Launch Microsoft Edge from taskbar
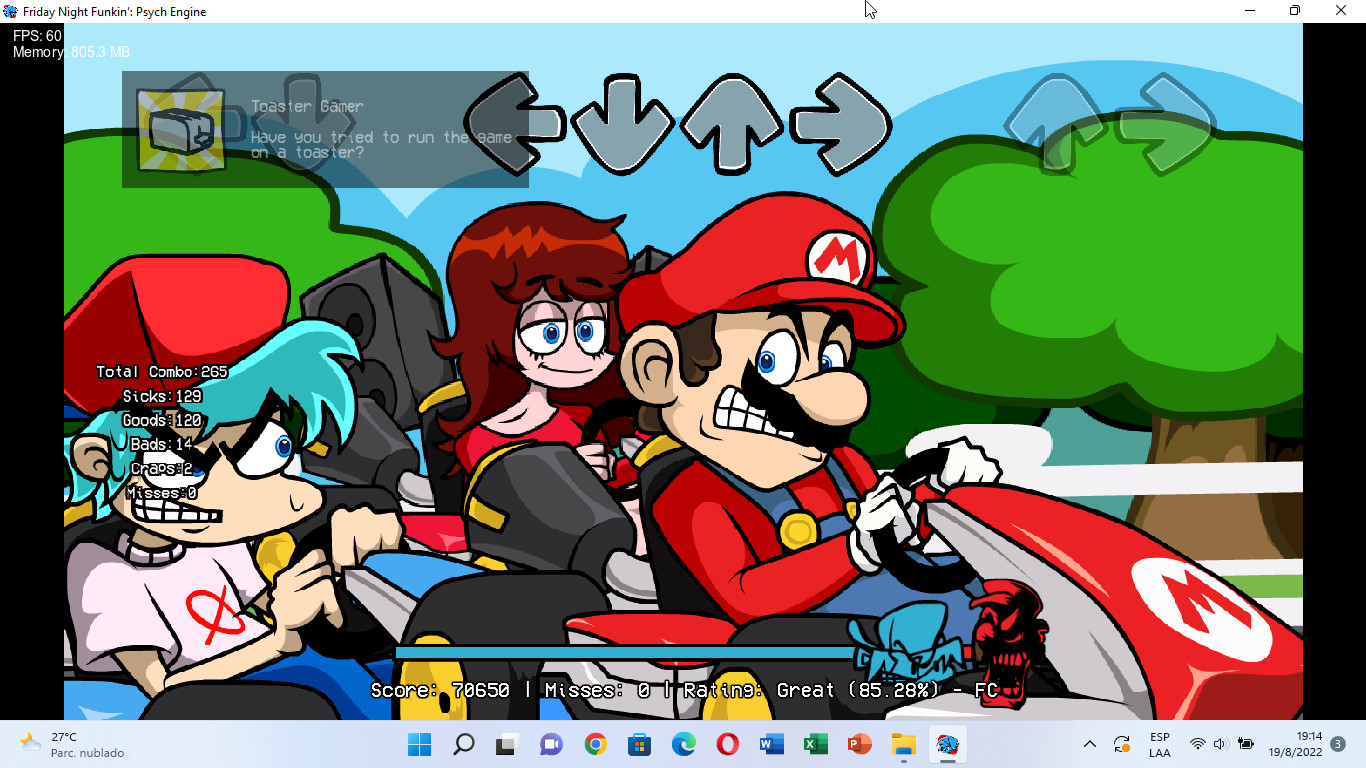Image resolution: width=1366 pixels, height=768 pixels. click(x=684, y=744)
